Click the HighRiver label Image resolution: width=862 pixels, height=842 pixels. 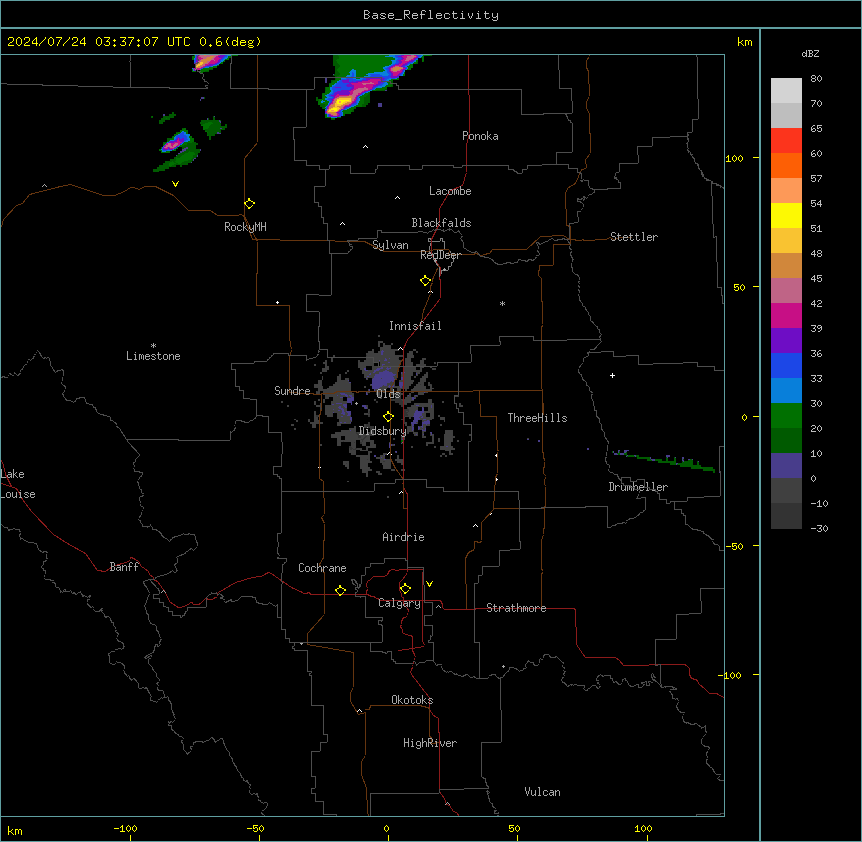click(x=430, y=743)
